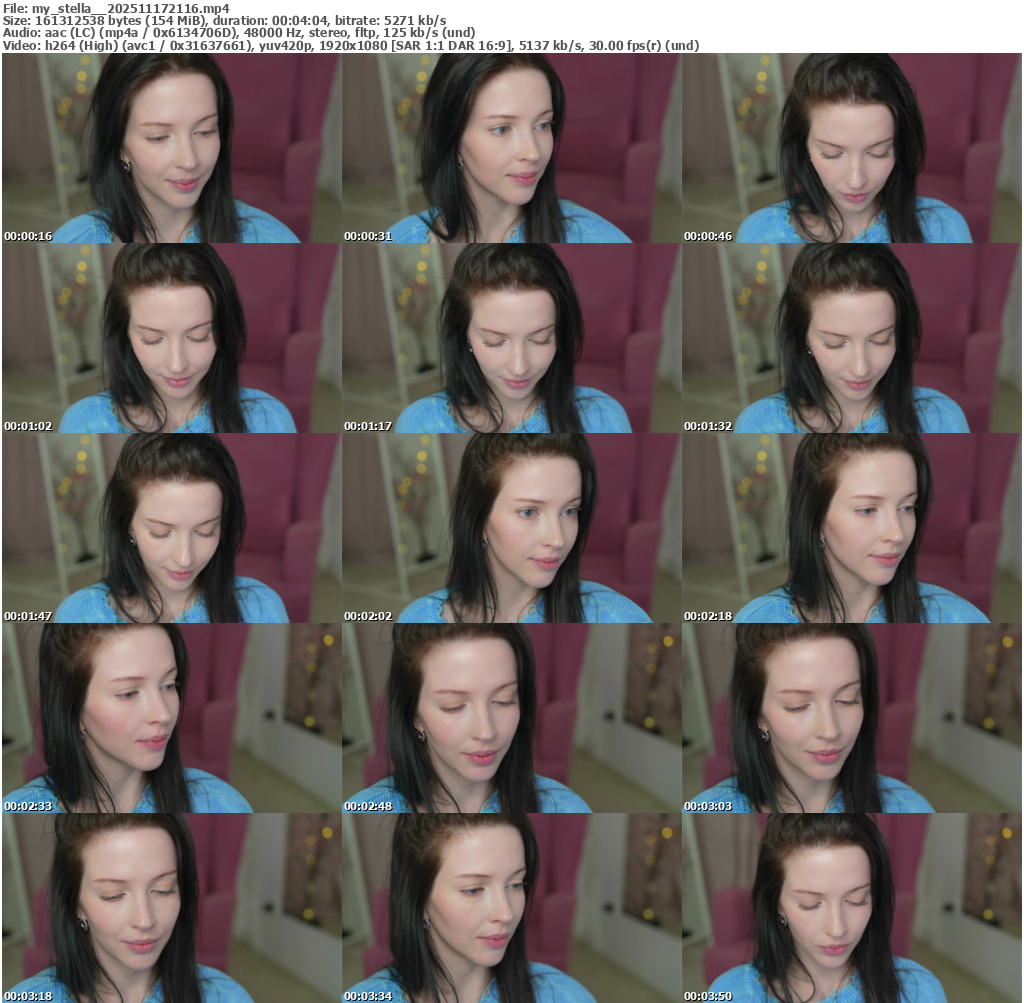Click the Audio line with aac (LC)
The image size is (1024, 1003).
point(239,33)
